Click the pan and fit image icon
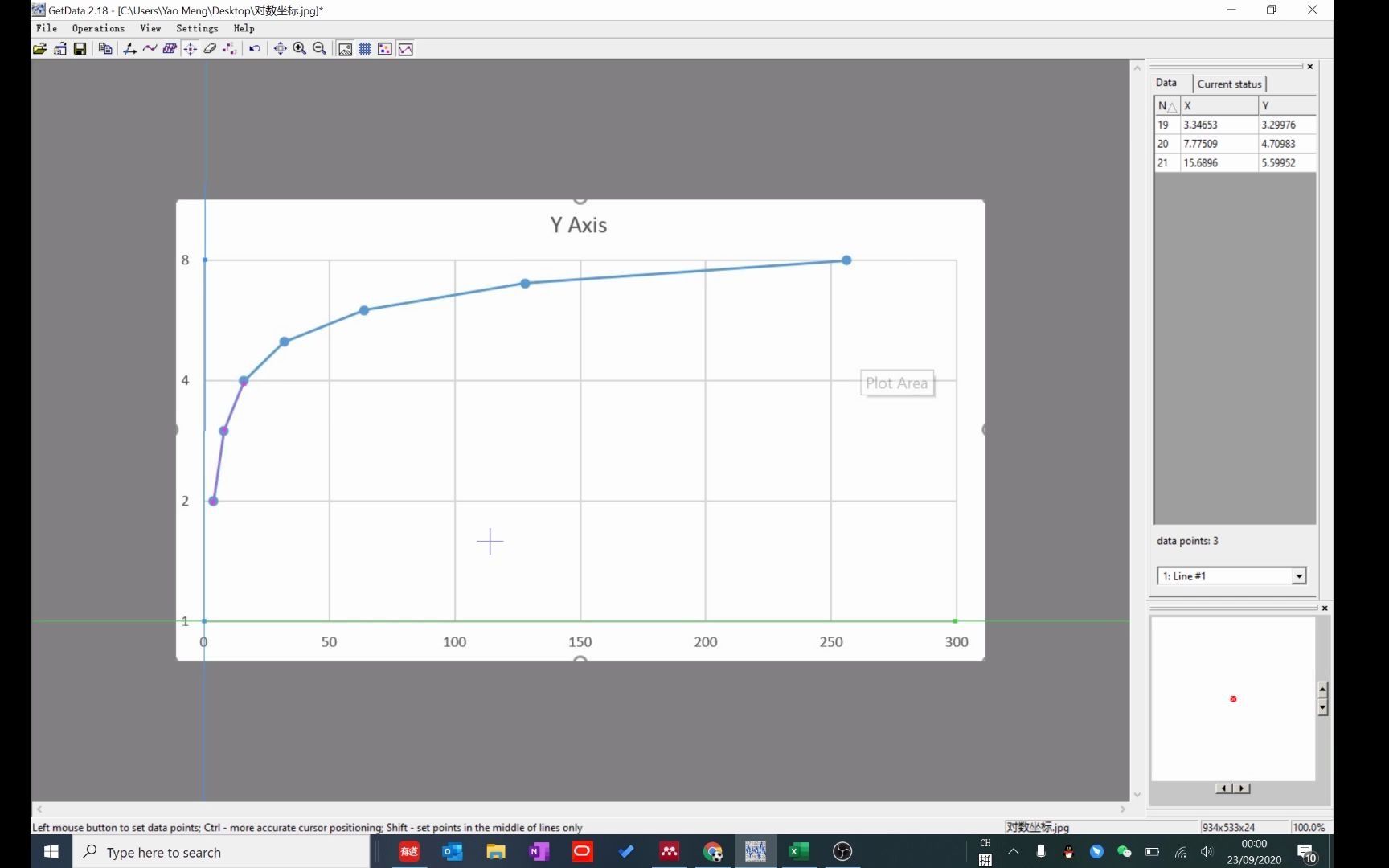Screen dimensions: 1389x868 coord(280,49)
